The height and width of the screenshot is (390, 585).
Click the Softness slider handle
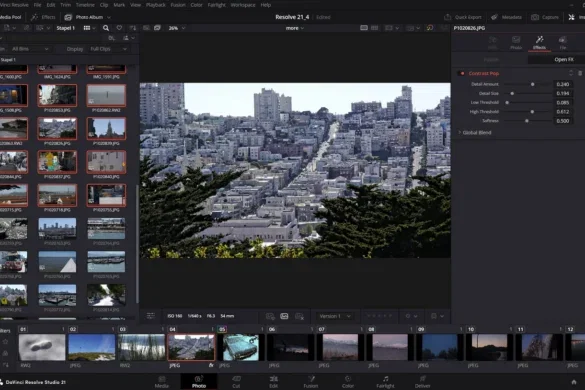pyautogui.click(x=526, y=121)
